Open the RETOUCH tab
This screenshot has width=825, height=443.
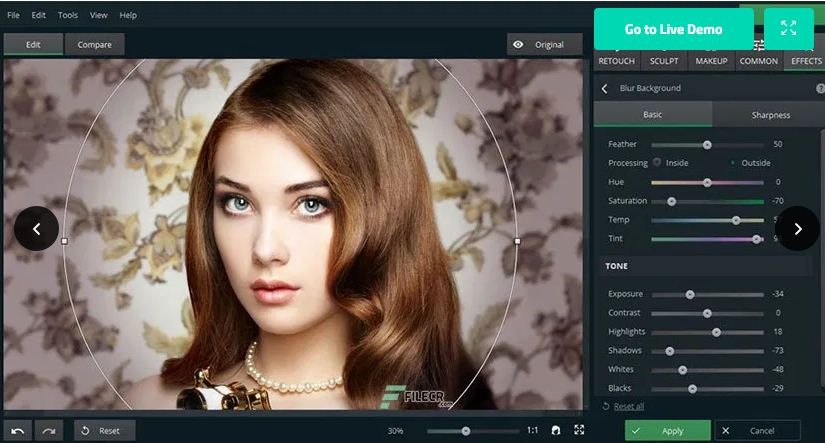coord(617,61)
